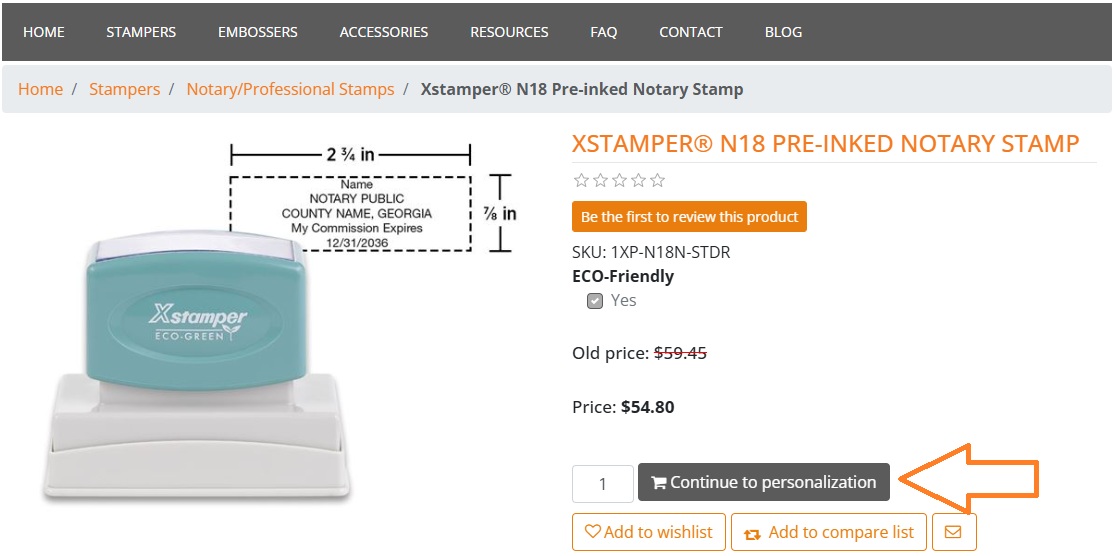Image resolution: width=1117 pixels, height=556 pixels.
Task: Open the Resources menu
Action: (509, 32)
